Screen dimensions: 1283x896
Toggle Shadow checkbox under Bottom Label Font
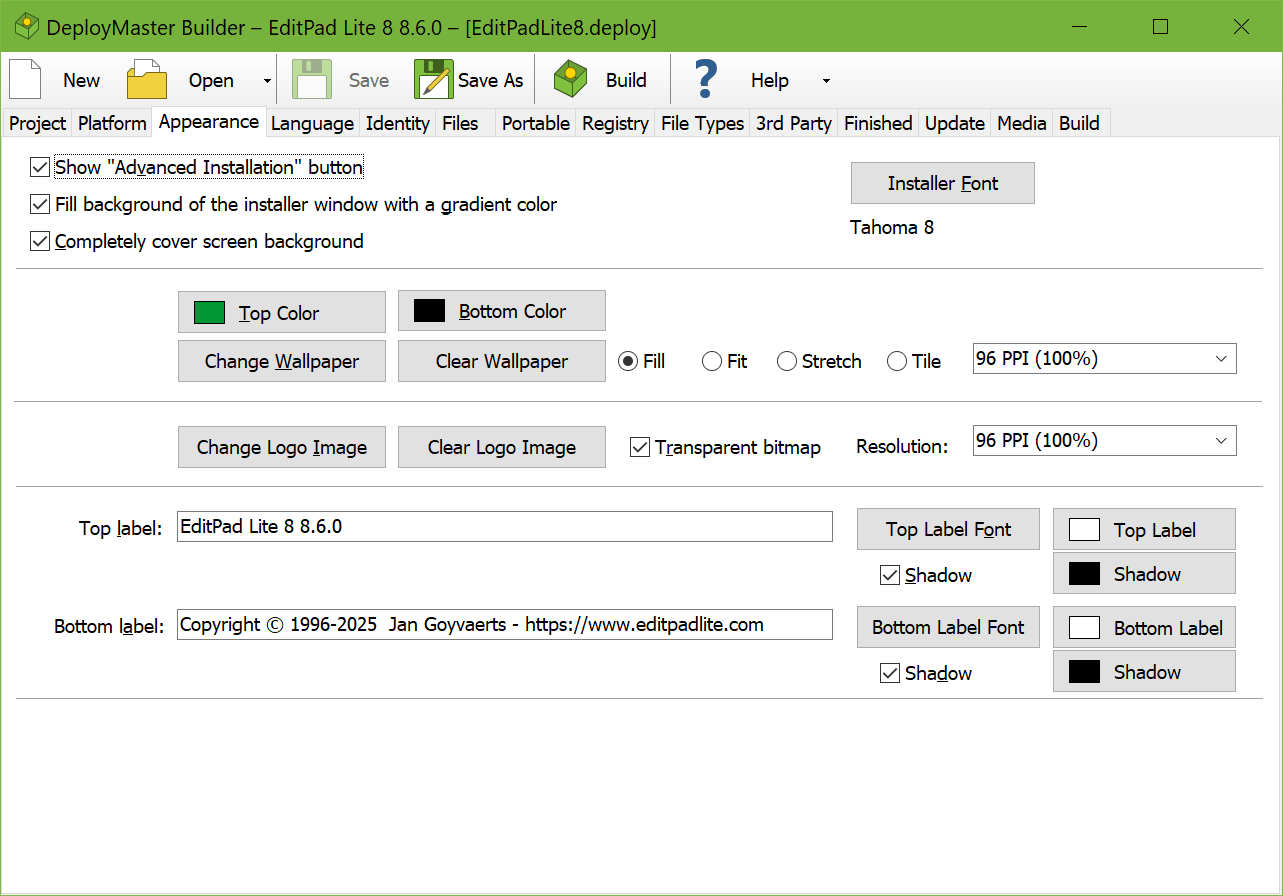(x=890, y=673)
